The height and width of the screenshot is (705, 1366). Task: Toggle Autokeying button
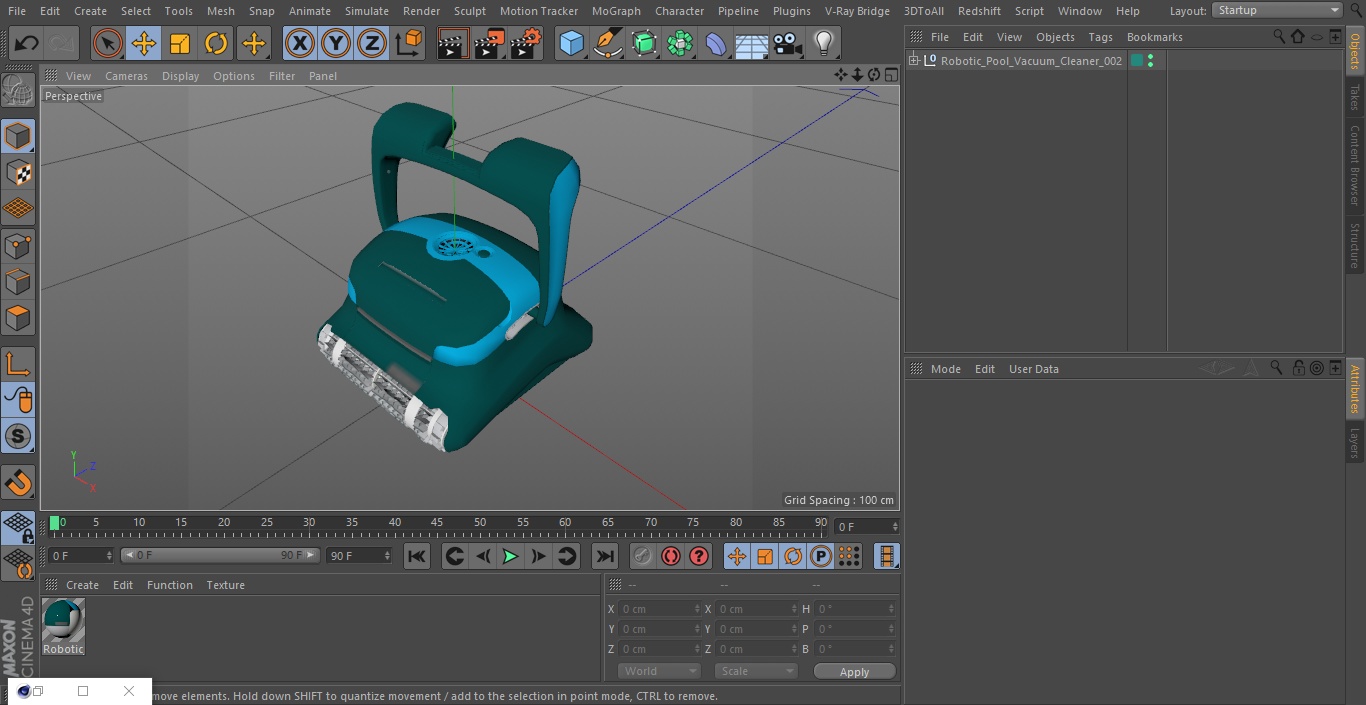coord(671,556)
